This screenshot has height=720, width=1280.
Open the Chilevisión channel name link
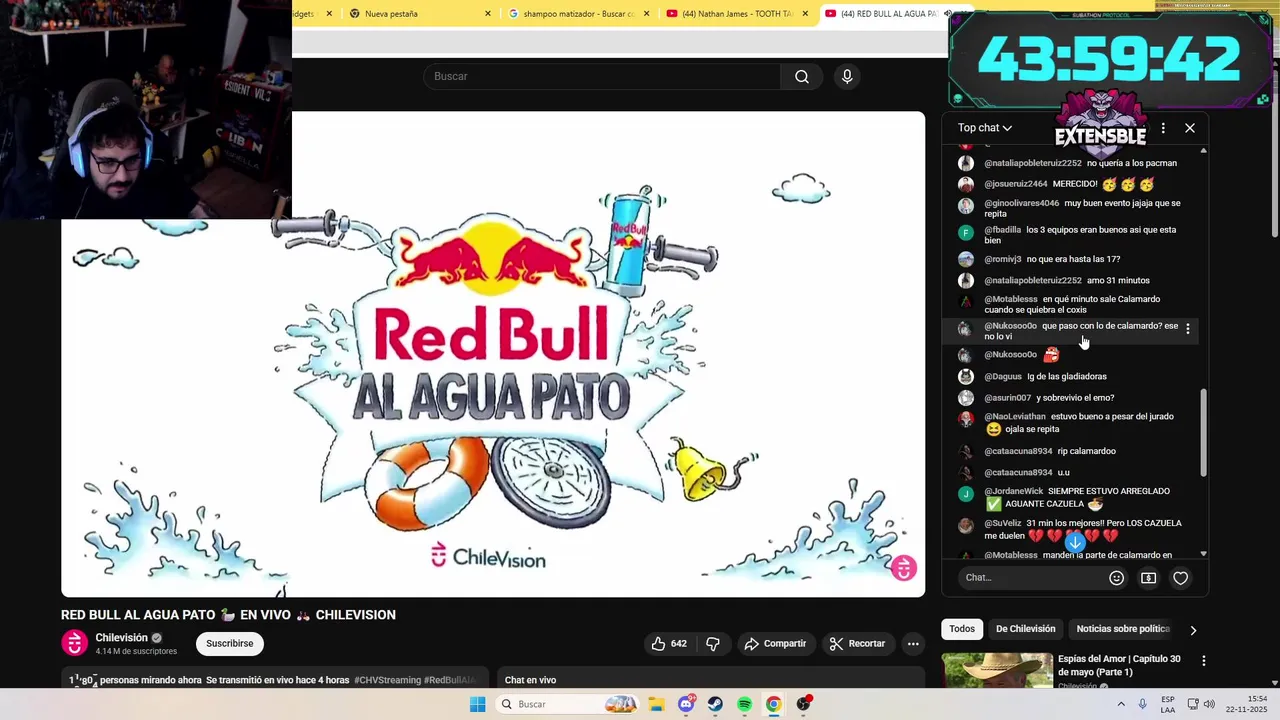(121, 638)
